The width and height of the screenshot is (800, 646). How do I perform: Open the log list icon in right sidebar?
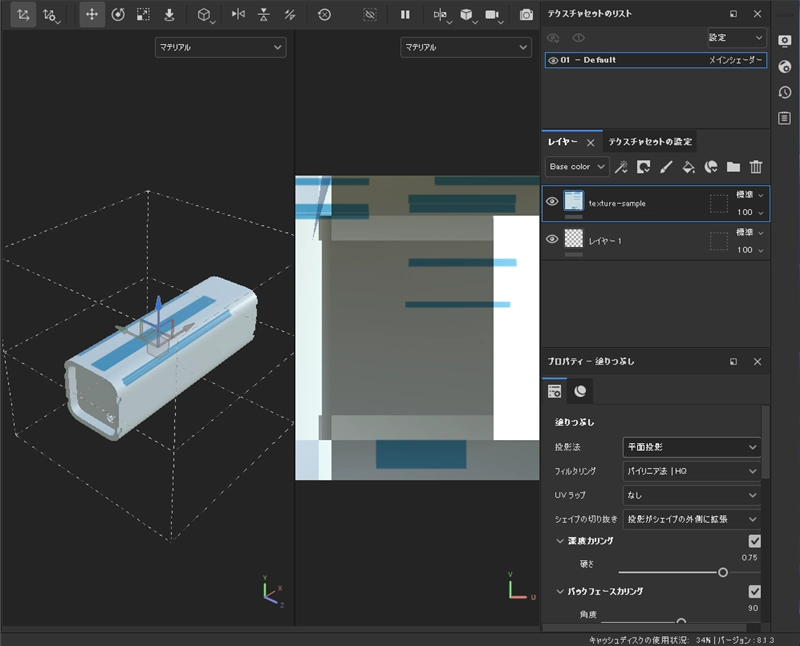point(785,118)
